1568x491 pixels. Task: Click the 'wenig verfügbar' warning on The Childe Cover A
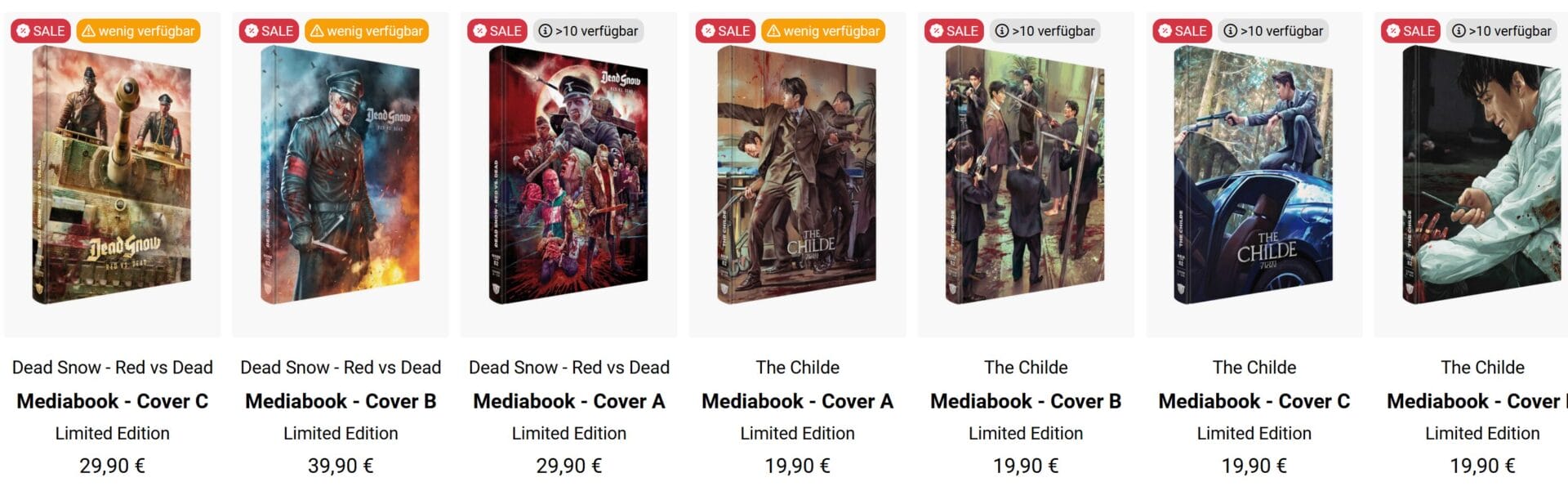tap(823, 31)
